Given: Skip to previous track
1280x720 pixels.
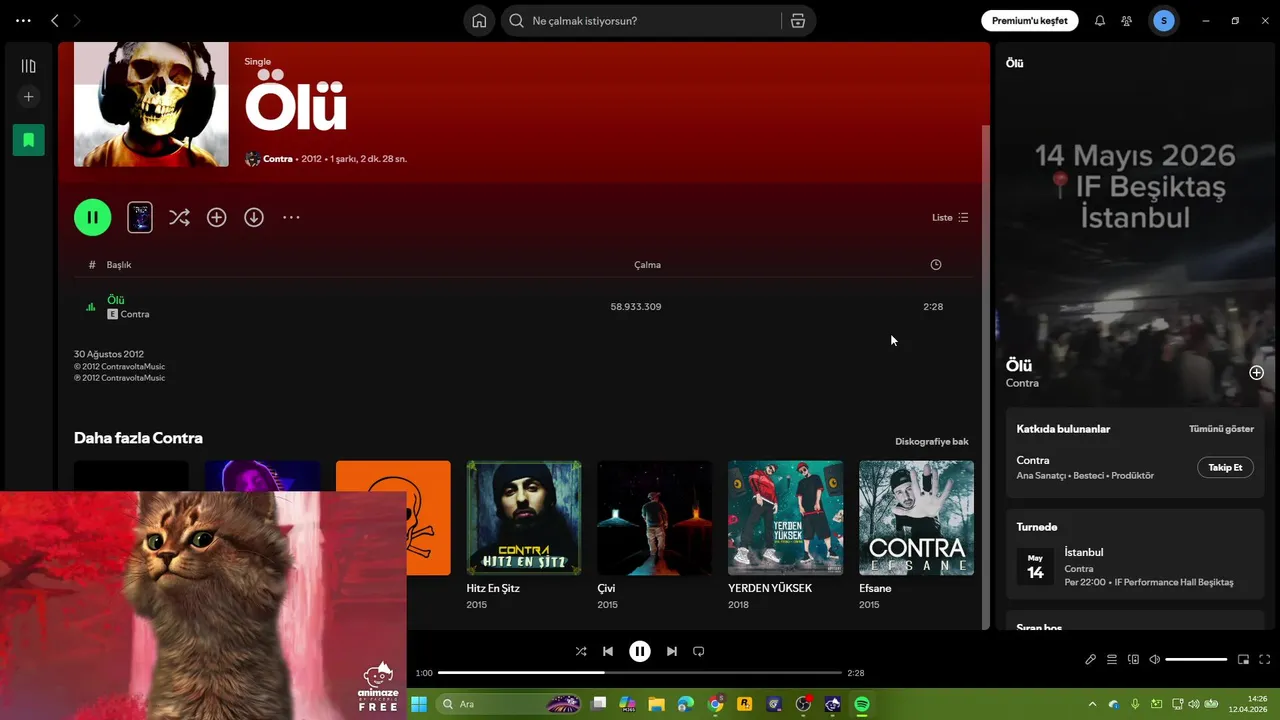Looking at the screenshot, I should [x=608, y=651].
